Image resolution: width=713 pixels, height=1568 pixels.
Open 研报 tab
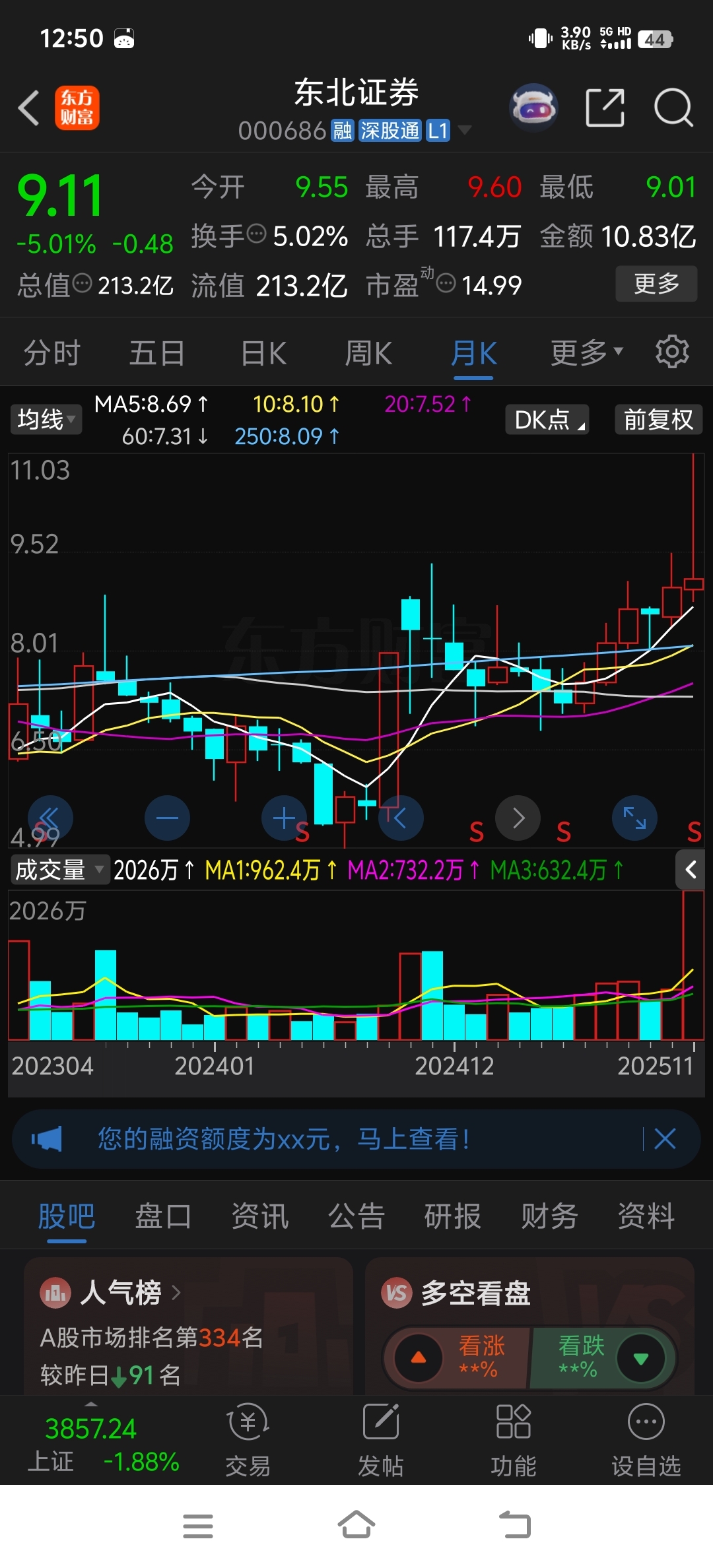[453, 1216]
